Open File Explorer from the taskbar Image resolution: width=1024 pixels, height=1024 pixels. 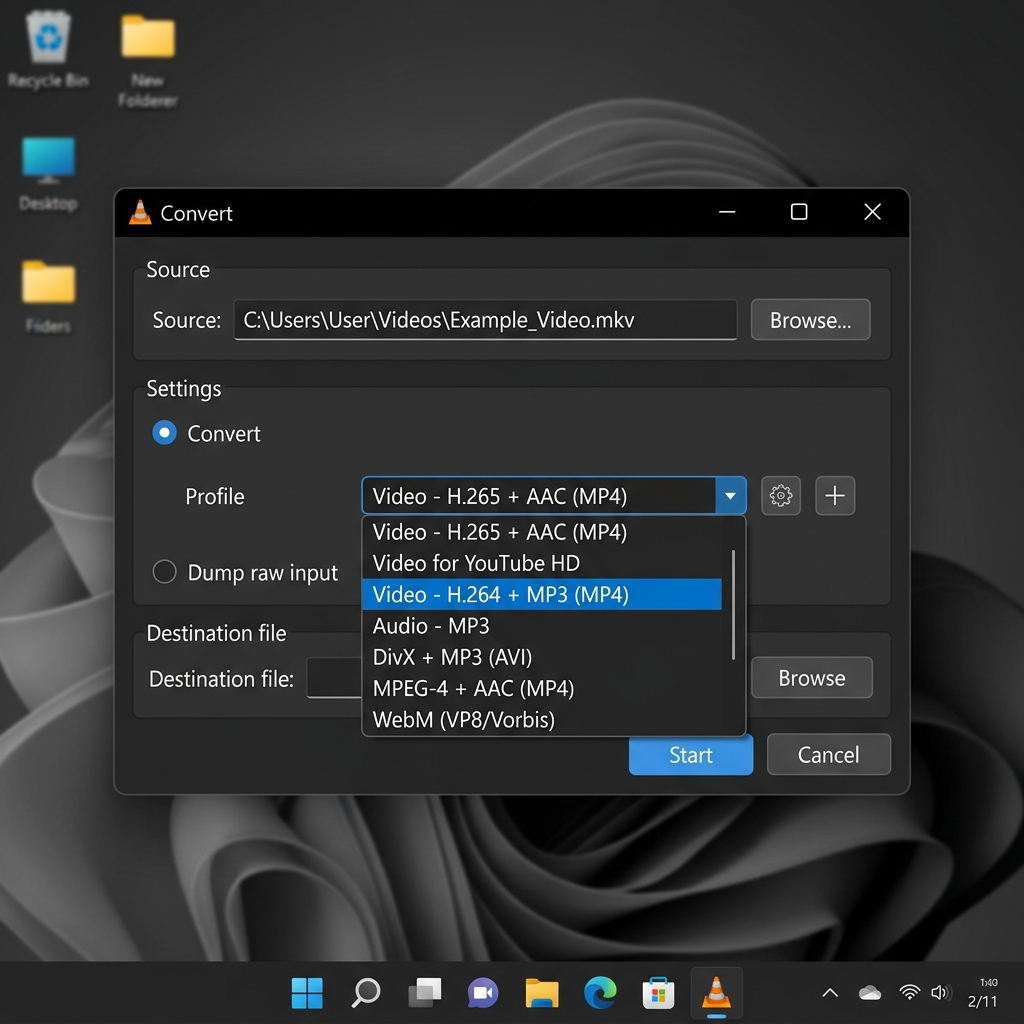click(x=541, y=993)
